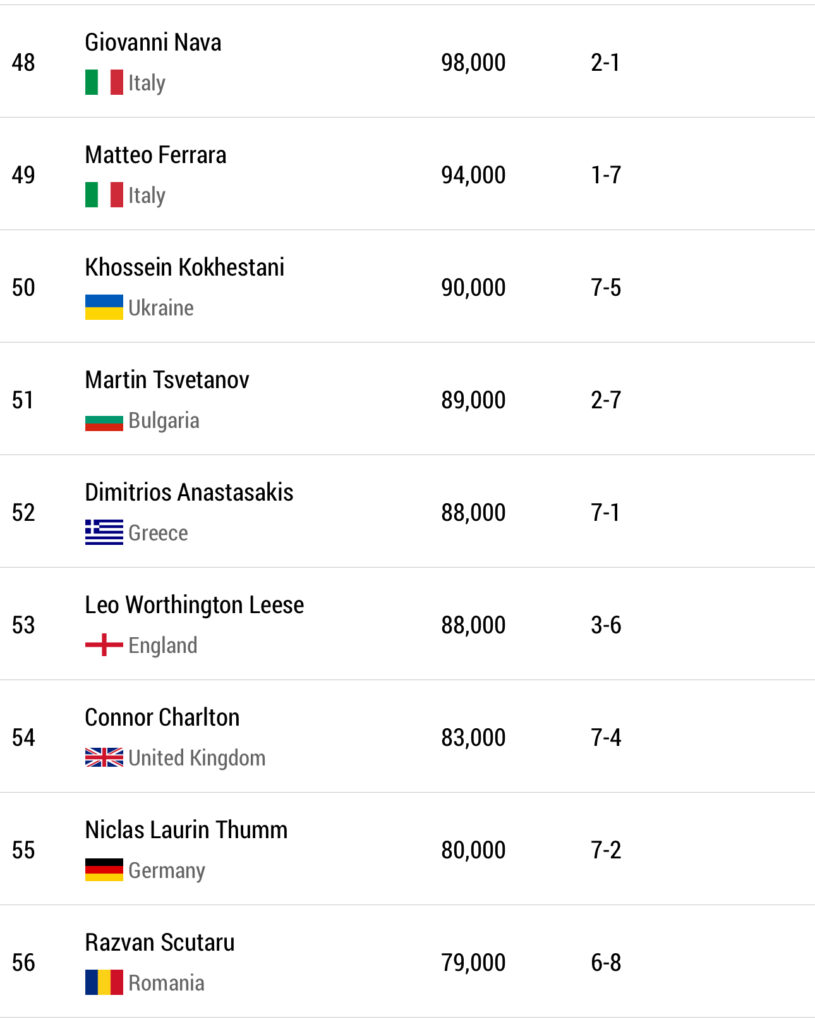815x1024 pixels.
Task: Click the Italy flag under Matteo Ferrara
Action: (104, 195)
